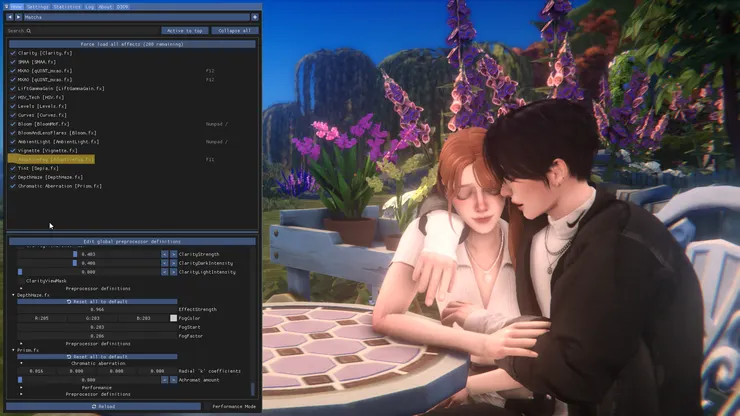
Task: Increase ClarityDarkIntensity with right arrow
Action: [173, 263]
